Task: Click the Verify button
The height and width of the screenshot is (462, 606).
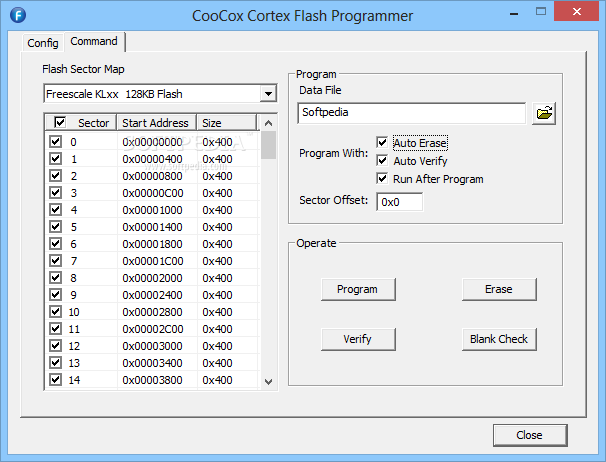Action: tap(358, 339)
